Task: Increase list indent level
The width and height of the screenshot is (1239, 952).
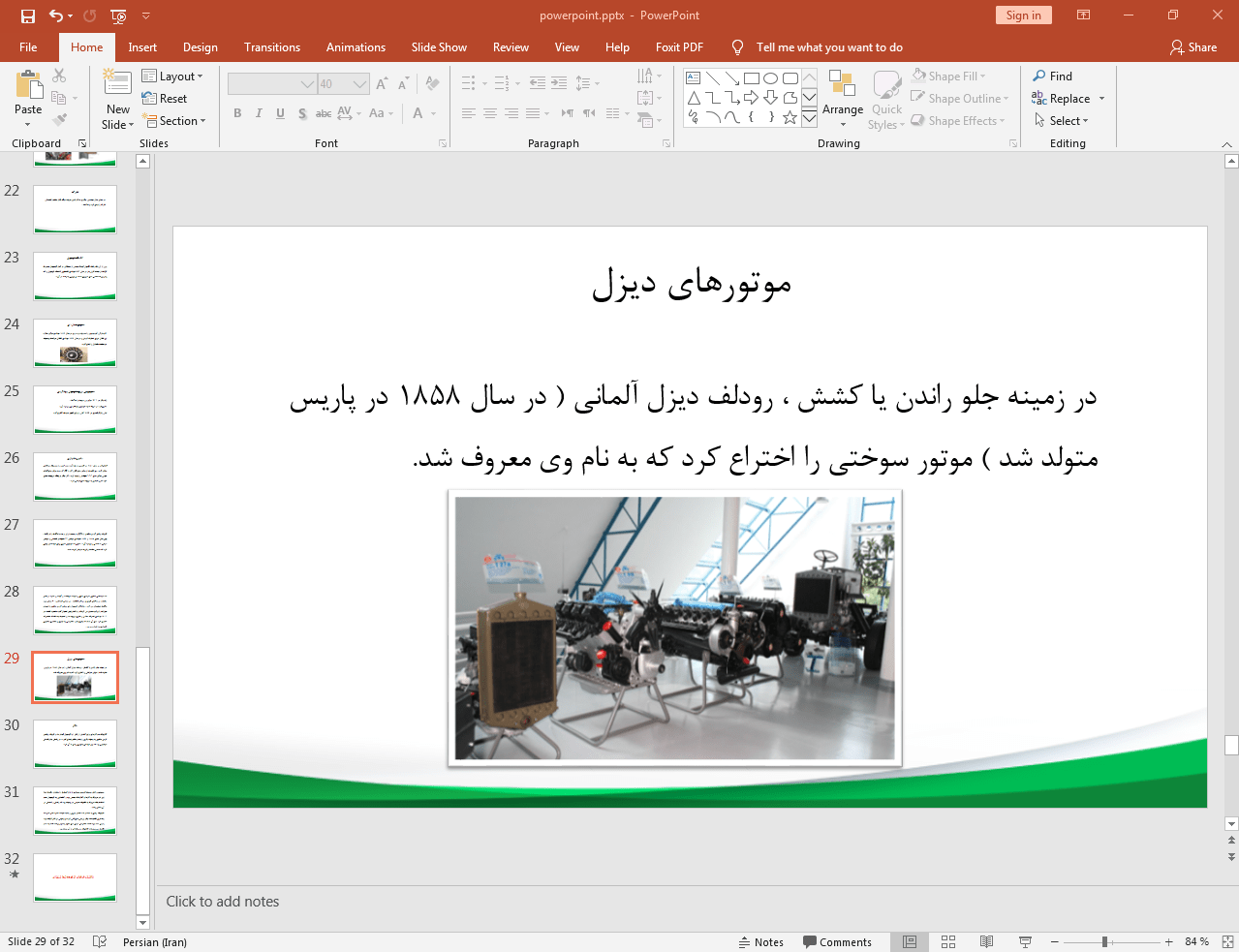Action: click(x=559, y=83)
